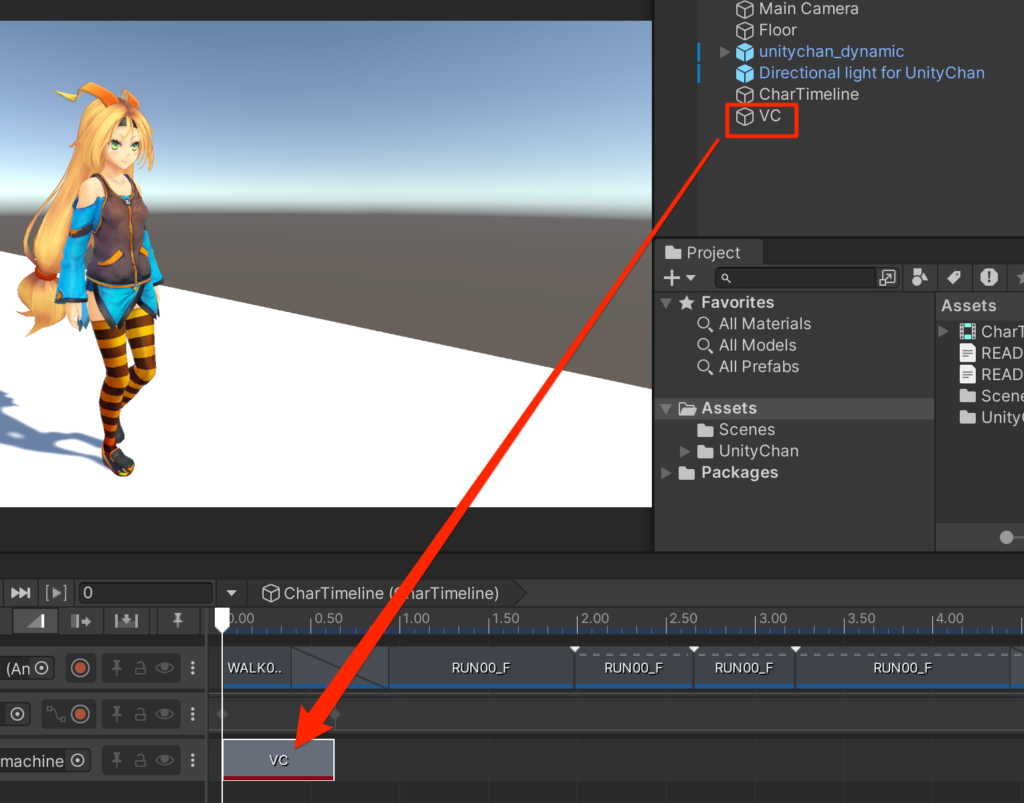Mute the Cinemachine track with the eye icon
Image resolution: width=1024 pixels, height=803 pixels.
point(165,761)
